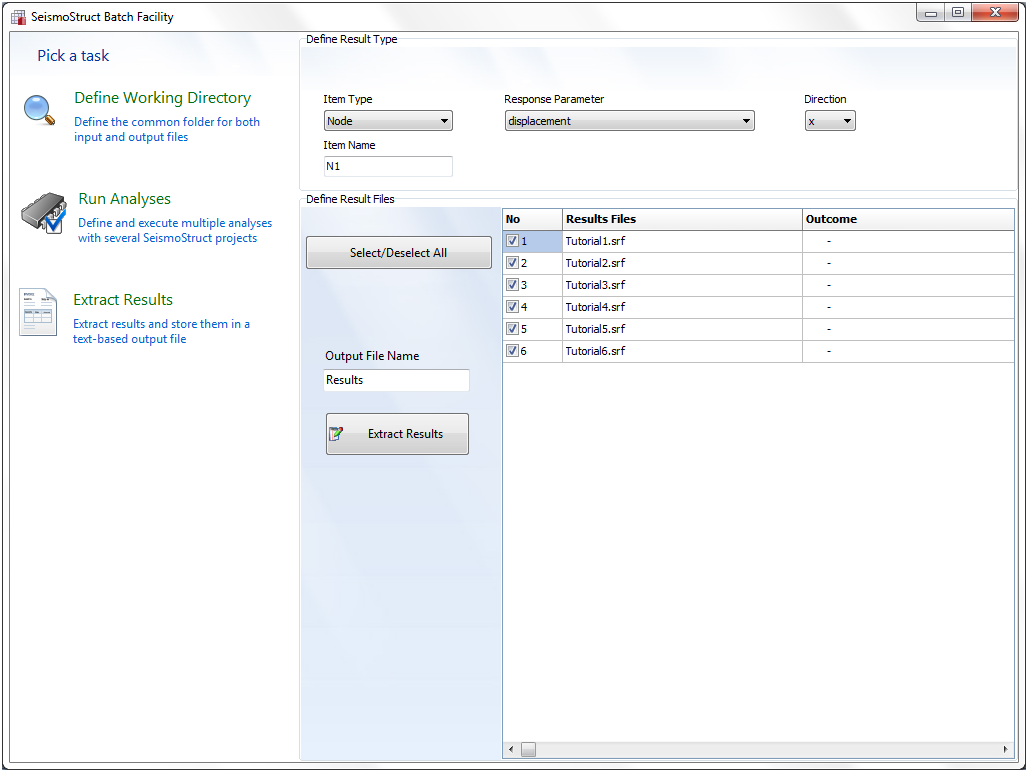
Task: Open the Define Working Directory task
Action: 162,98
